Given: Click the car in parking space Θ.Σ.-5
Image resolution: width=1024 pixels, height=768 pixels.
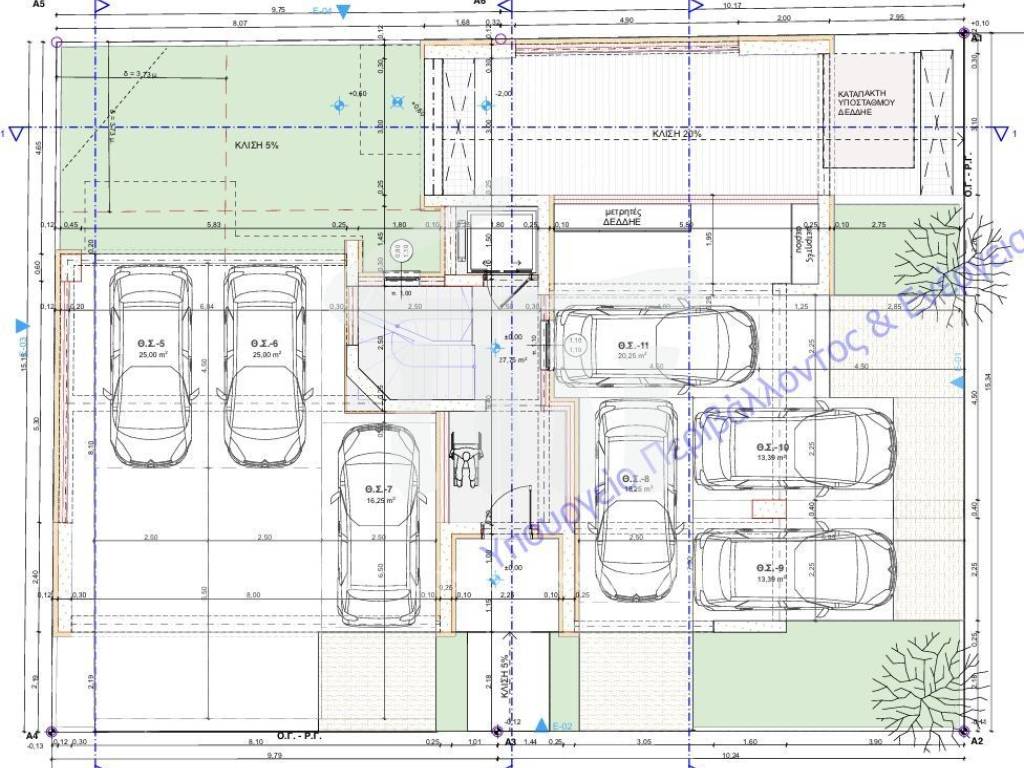Looking at the screenshot, I should point(150,365).
